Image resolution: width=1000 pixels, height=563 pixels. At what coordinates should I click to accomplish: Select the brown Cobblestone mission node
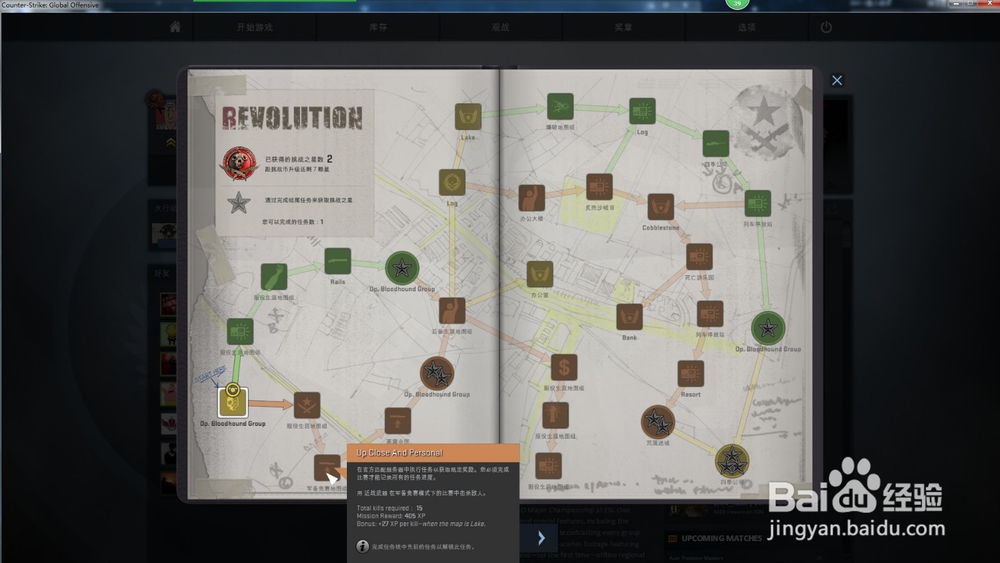click(x=661, y=208)
